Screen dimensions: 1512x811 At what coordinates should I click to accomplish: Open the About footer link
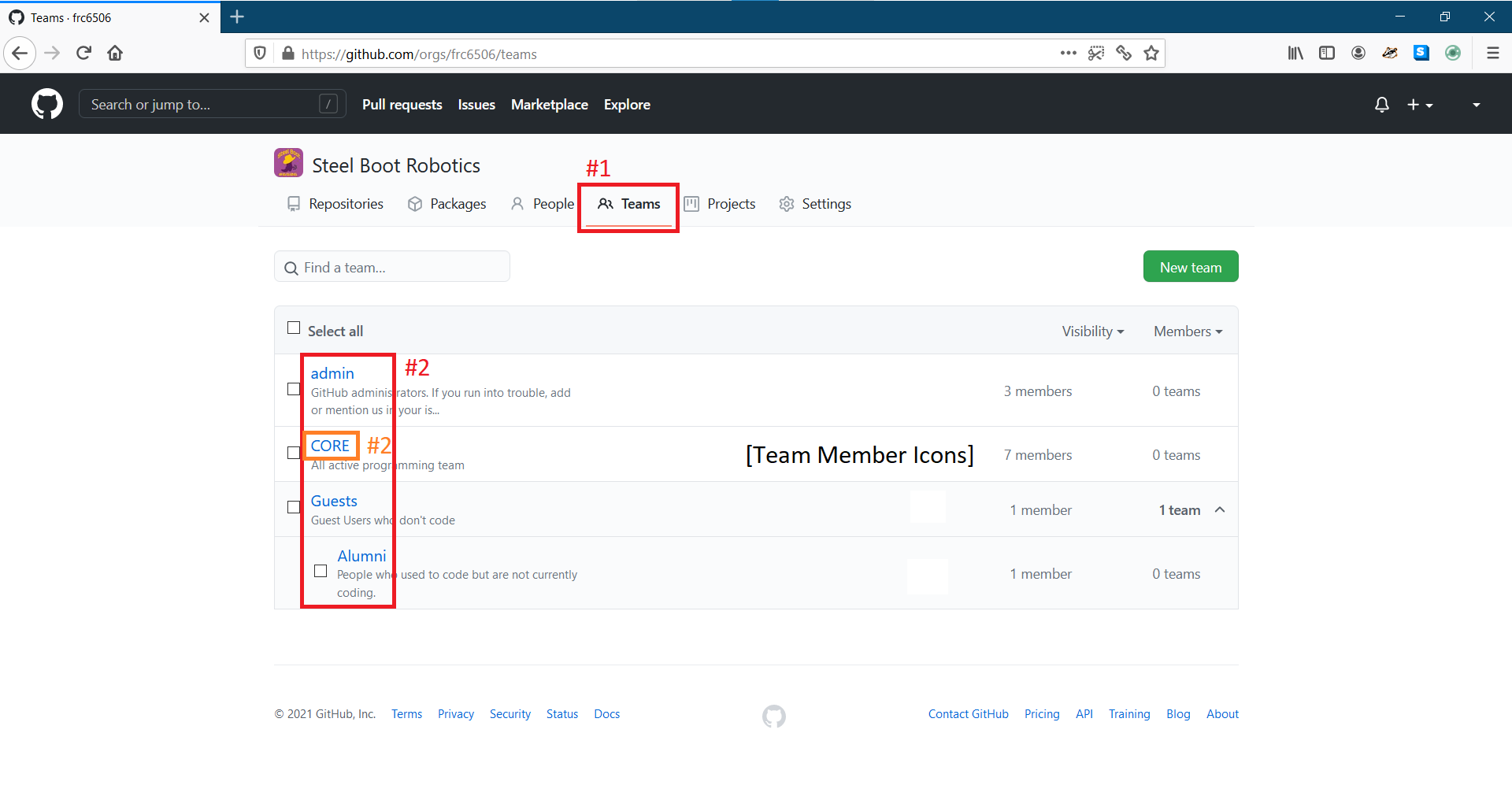1222,714
